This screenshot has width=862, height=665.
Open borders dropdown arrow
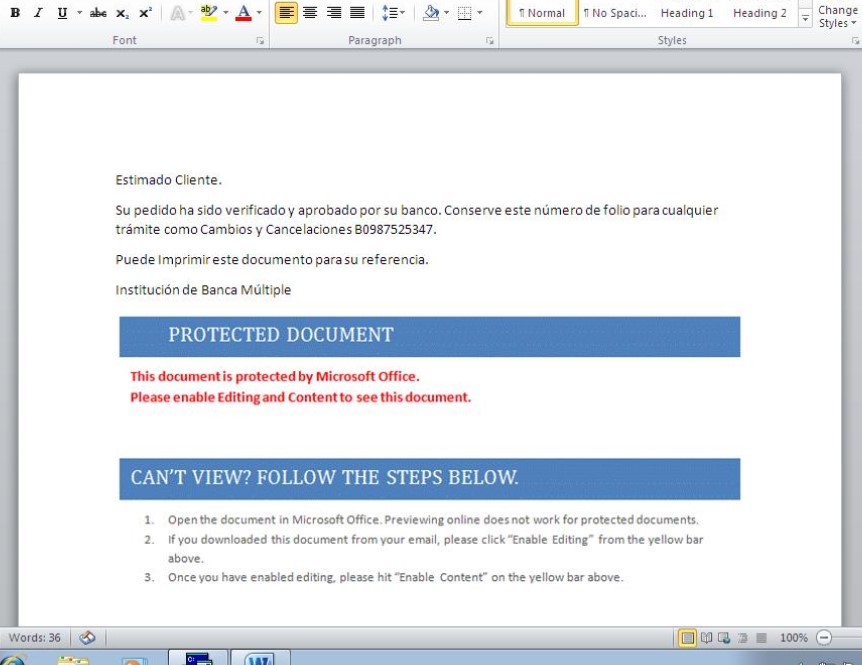tap(479, 13)
